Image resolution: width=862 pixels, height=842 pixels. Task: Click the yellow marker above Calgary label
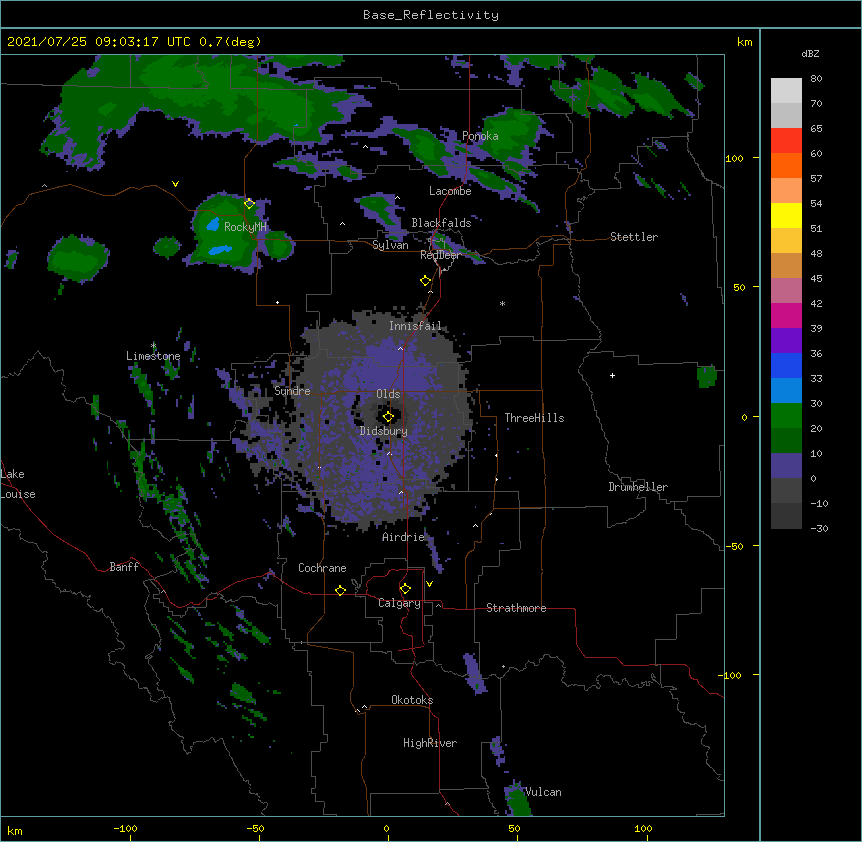coord(405,589)
